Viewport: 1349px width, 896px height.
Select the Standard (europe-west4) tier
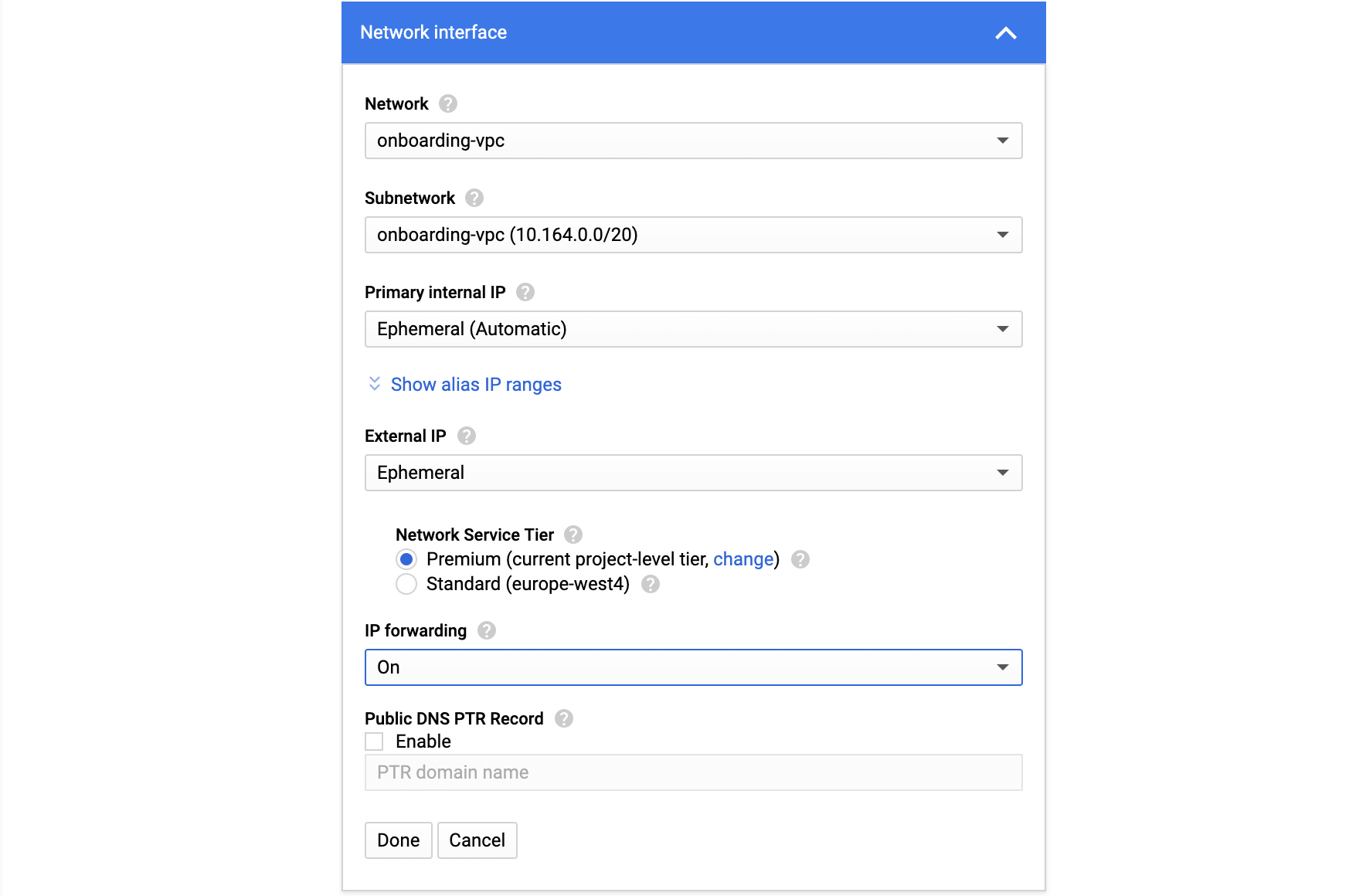pyautogui.click(x=406, y=585)
